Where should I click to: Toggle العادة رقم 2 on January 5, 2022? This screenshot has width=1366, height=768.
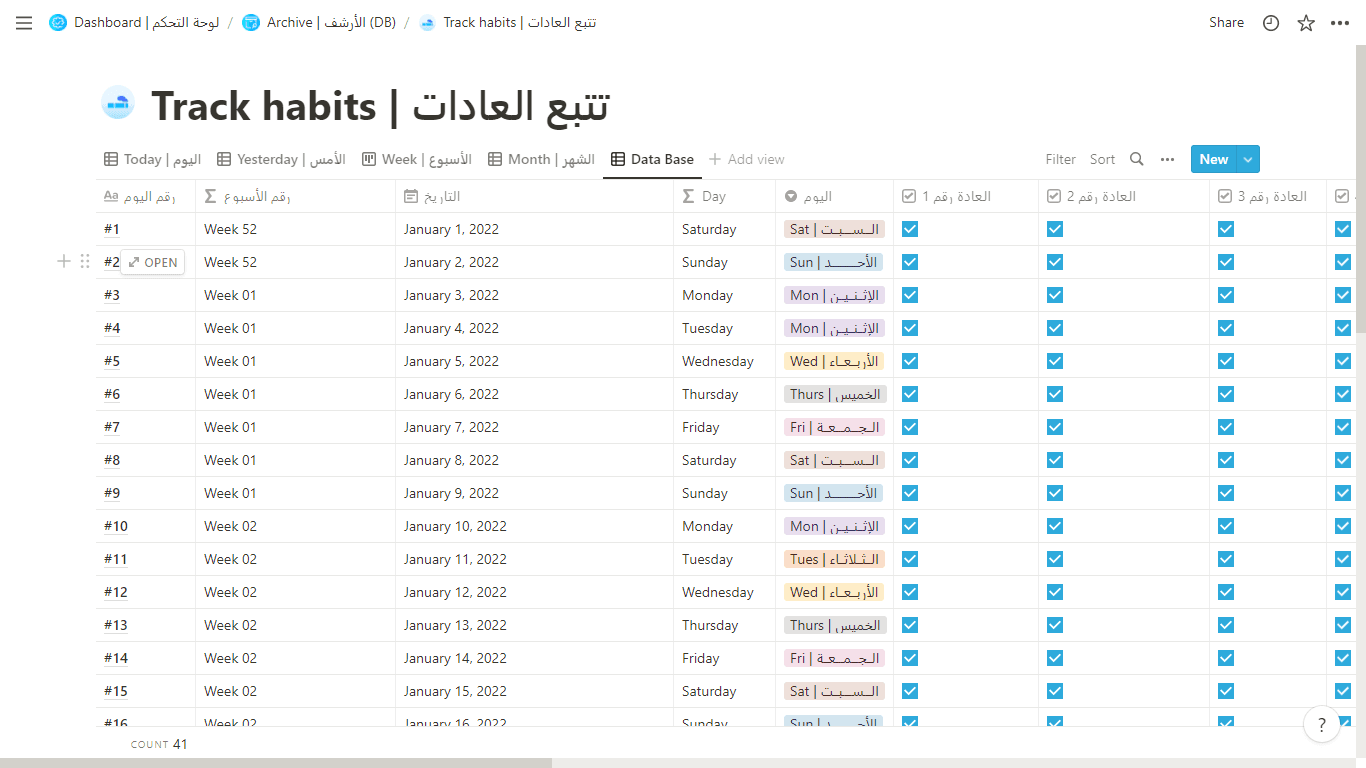[x=1055, y=361]
